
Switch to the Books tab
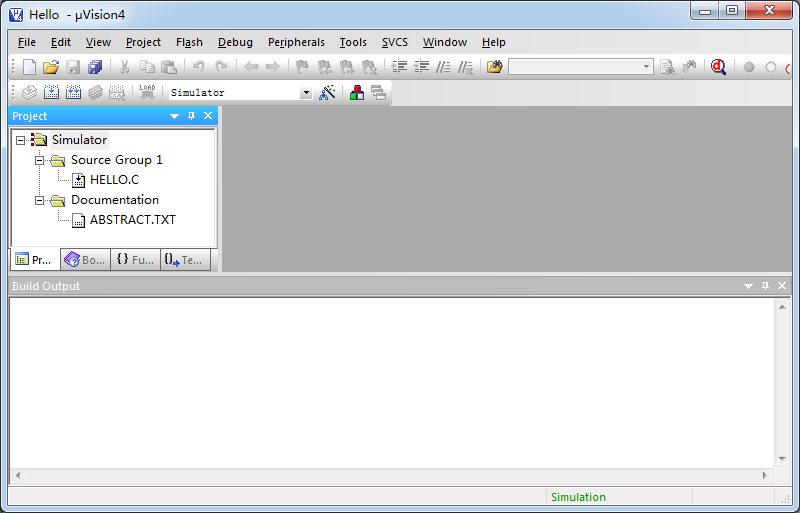[85, 260]
